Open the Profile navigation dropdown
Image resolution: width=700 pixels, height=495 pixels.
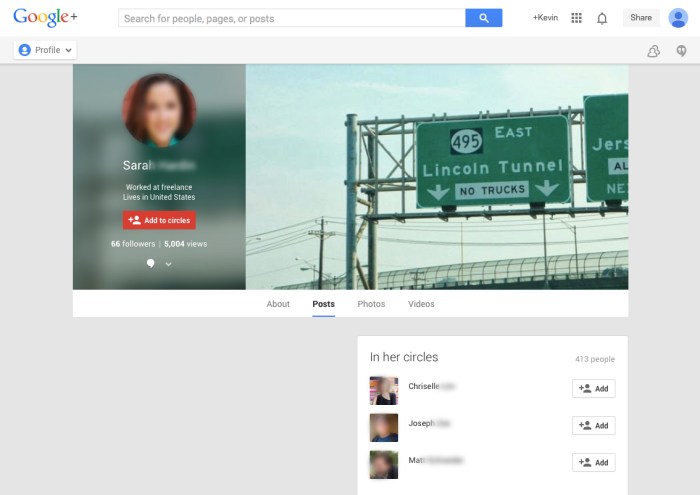pyautogui.click(x=45, y=50)
